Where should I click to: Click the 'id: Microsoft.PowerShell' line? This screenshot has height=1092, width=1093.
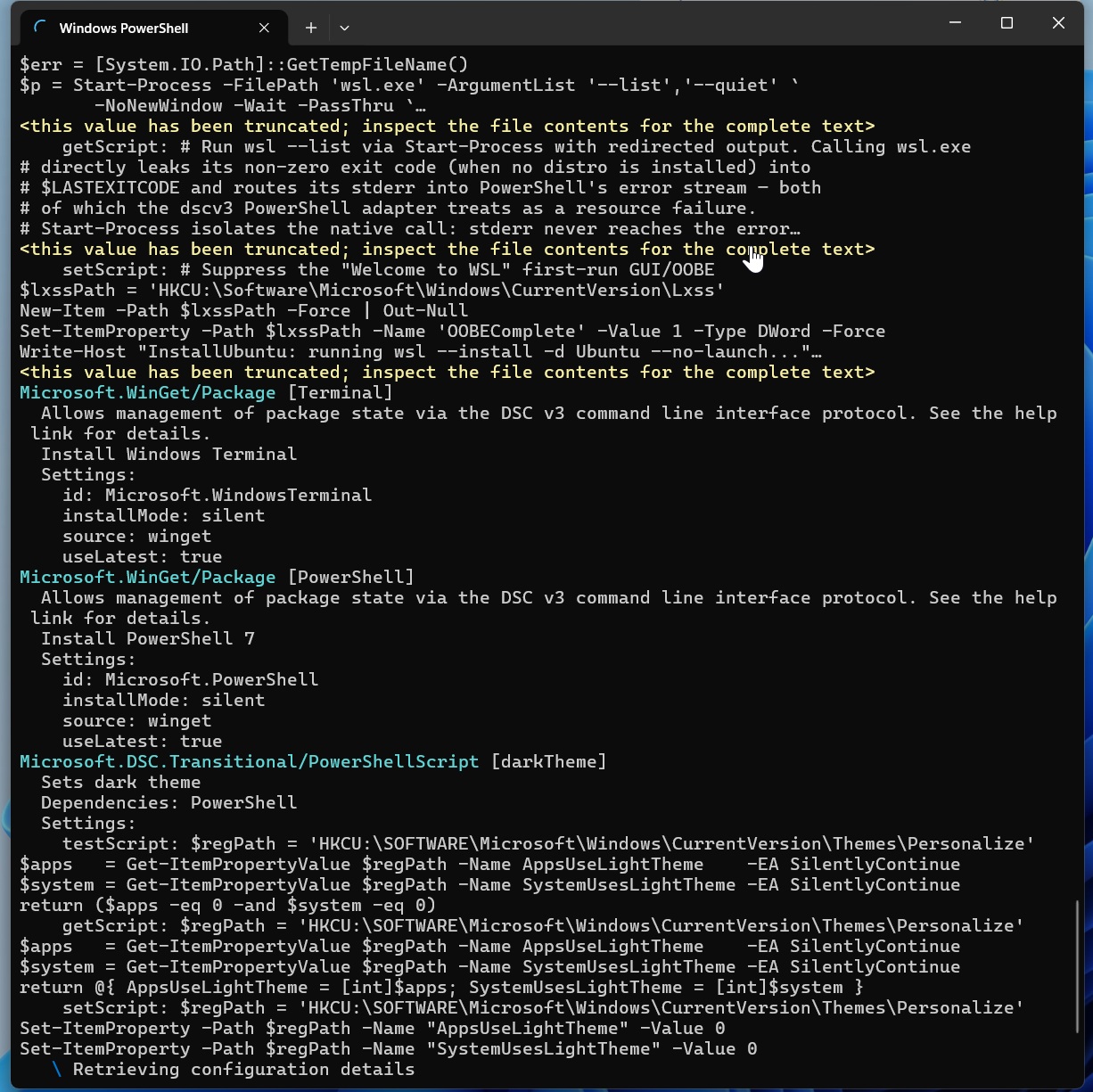190,679
